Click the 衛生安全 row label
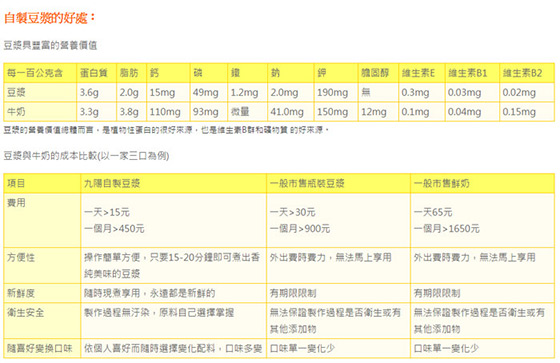Image resolution: width=560 pixels, height=363 pixels. point(26,313)
